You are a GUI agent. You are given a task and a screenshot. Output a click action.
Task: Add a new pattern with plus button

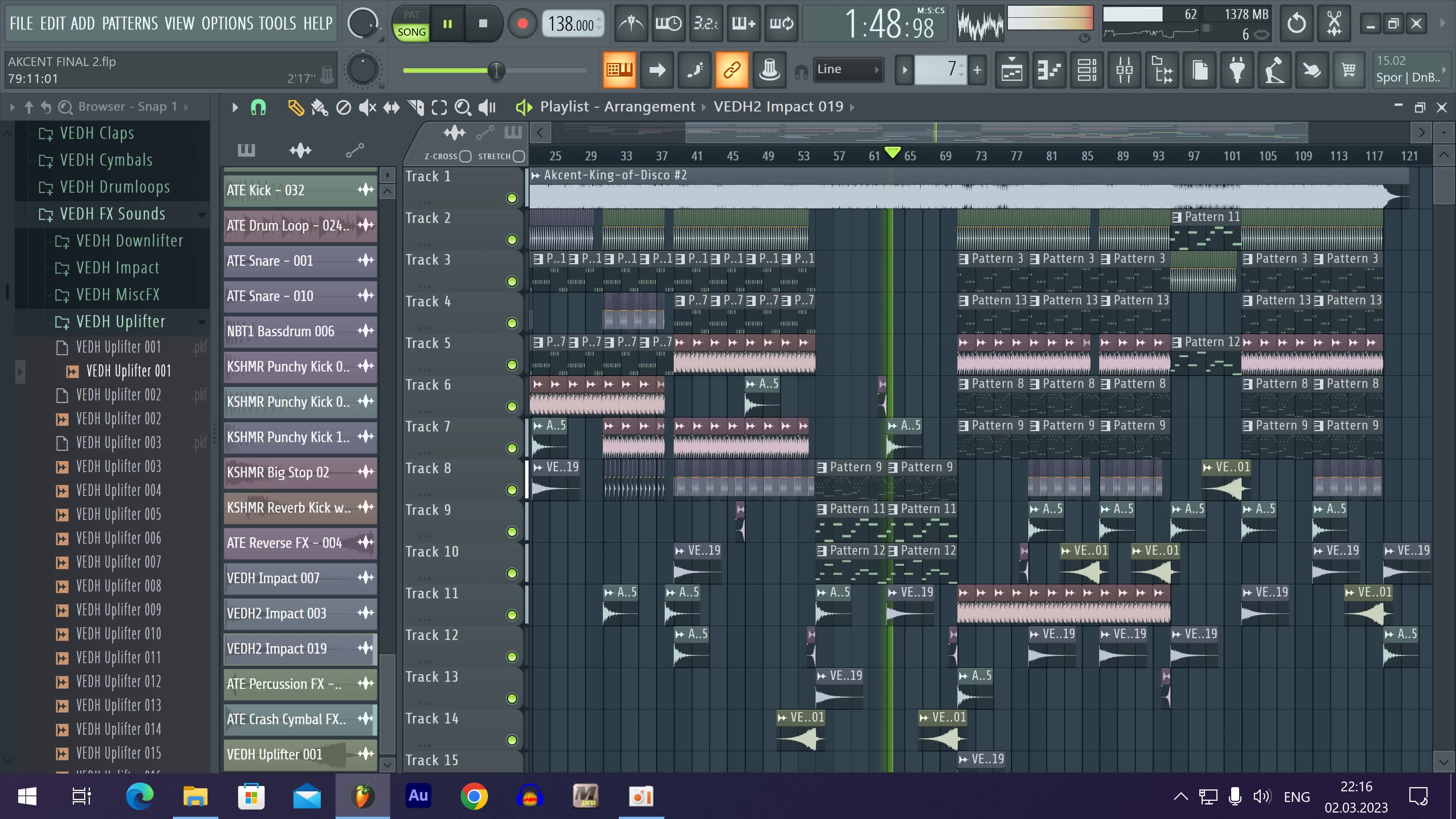tap(977, 70)
